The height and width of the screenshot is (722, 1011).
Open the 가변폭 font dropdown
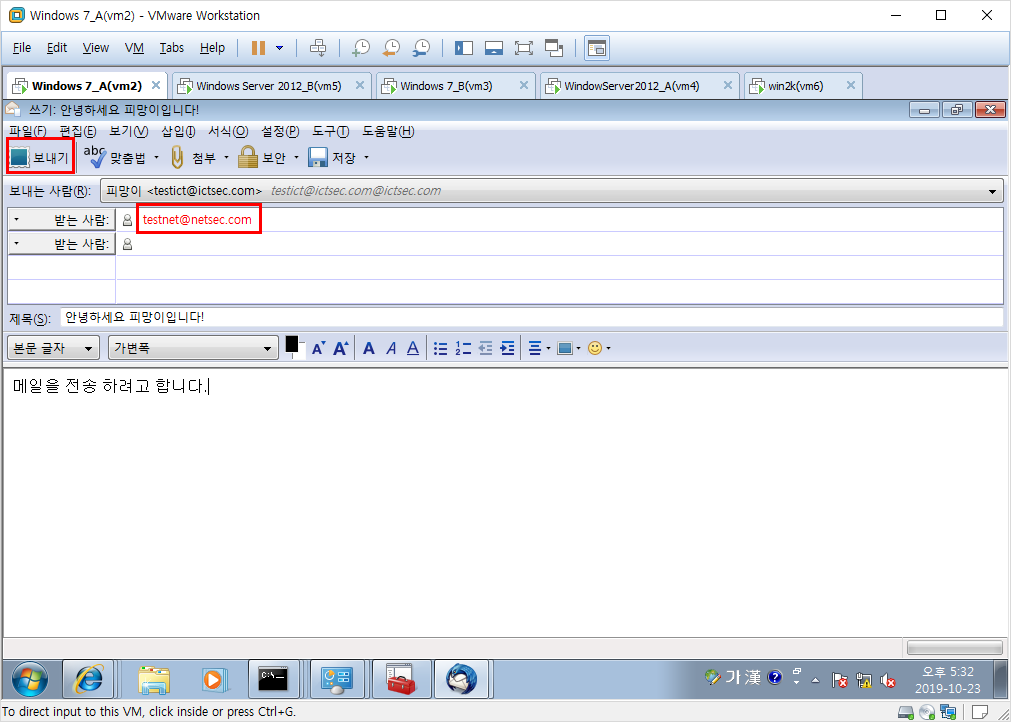coord(193,348)
